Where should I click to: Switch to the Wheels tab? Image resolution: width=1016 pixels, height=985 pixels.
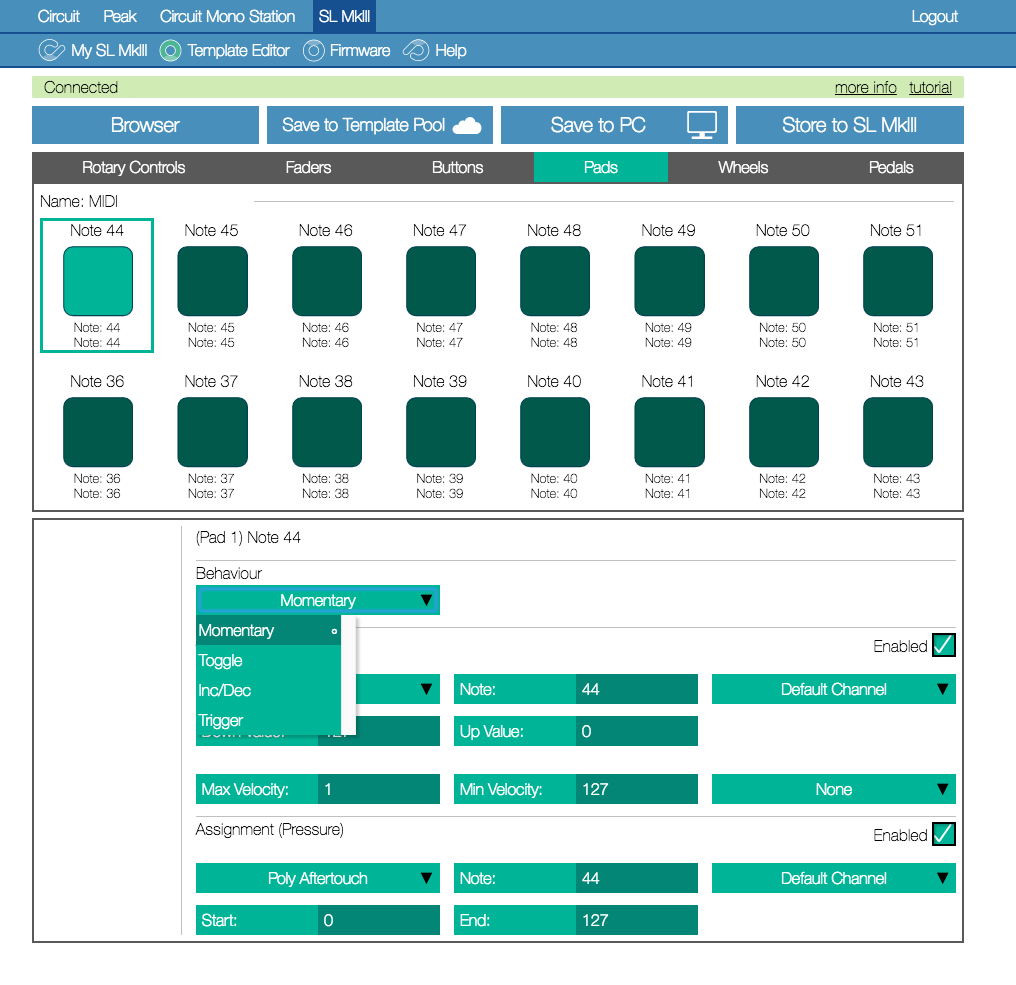click(743, 167)
